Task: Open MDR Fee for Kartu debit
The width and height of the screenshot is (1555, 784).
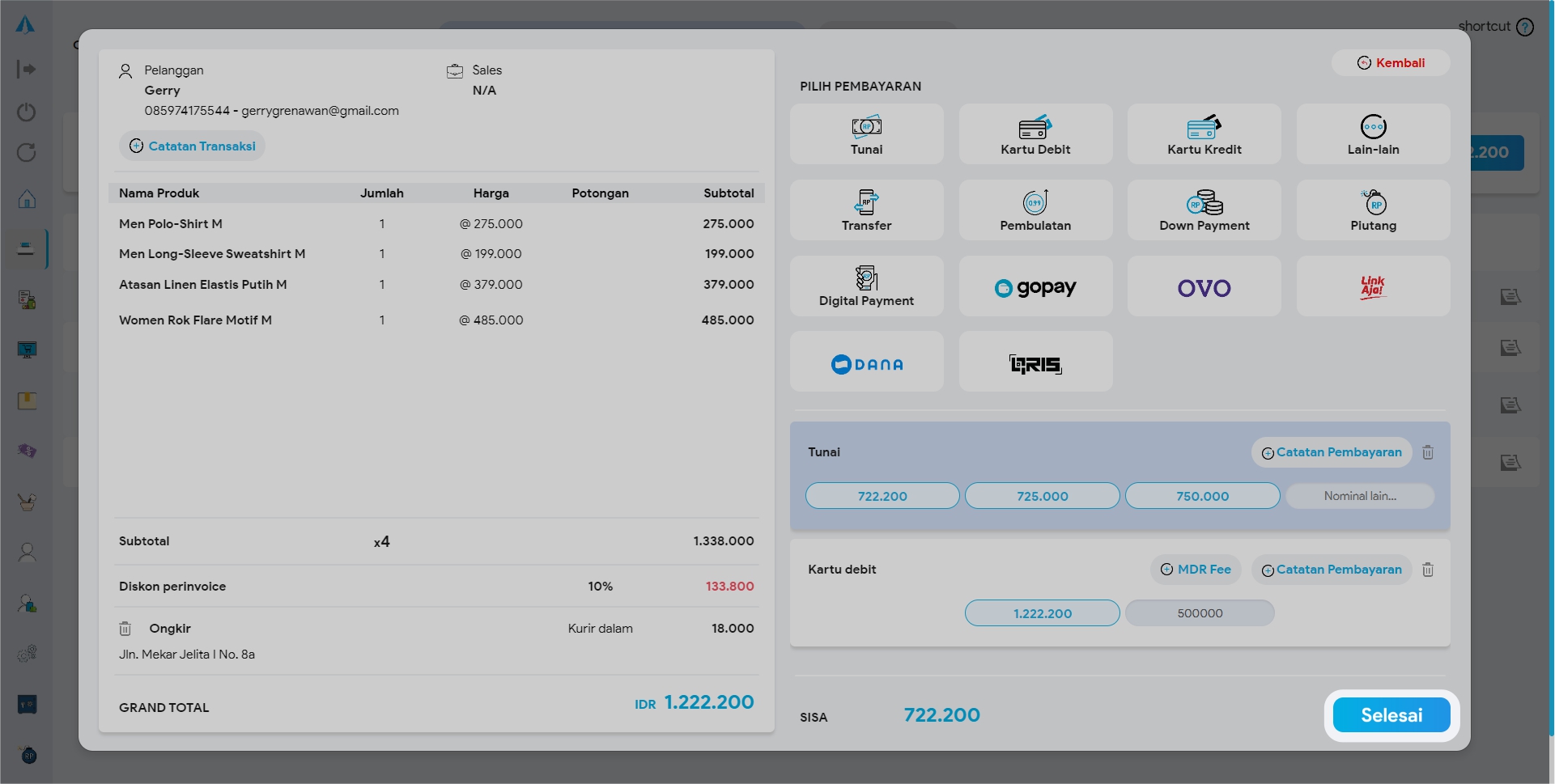Action: pyautogui.click(x=1195, y=570)
